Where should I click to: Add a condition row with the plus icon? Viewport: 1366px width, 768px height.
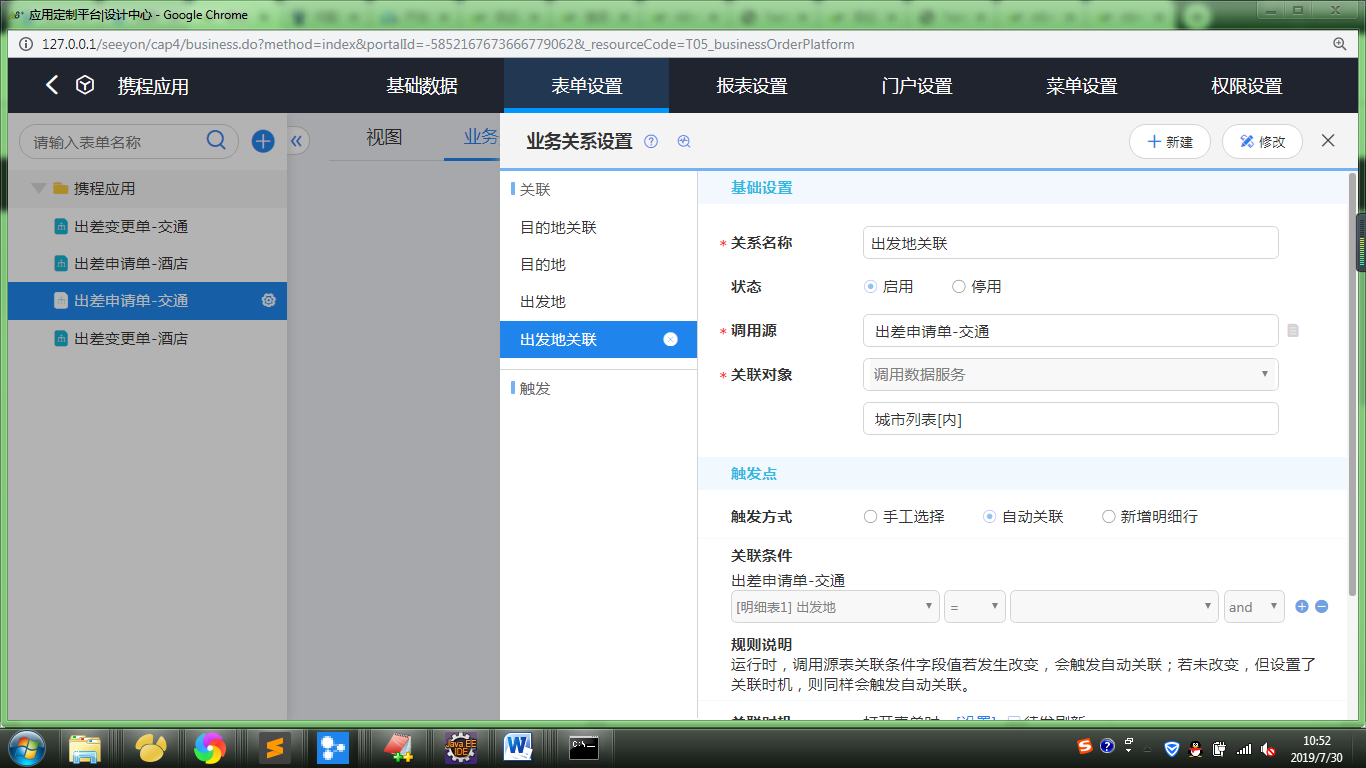(x=1301, y=606)
